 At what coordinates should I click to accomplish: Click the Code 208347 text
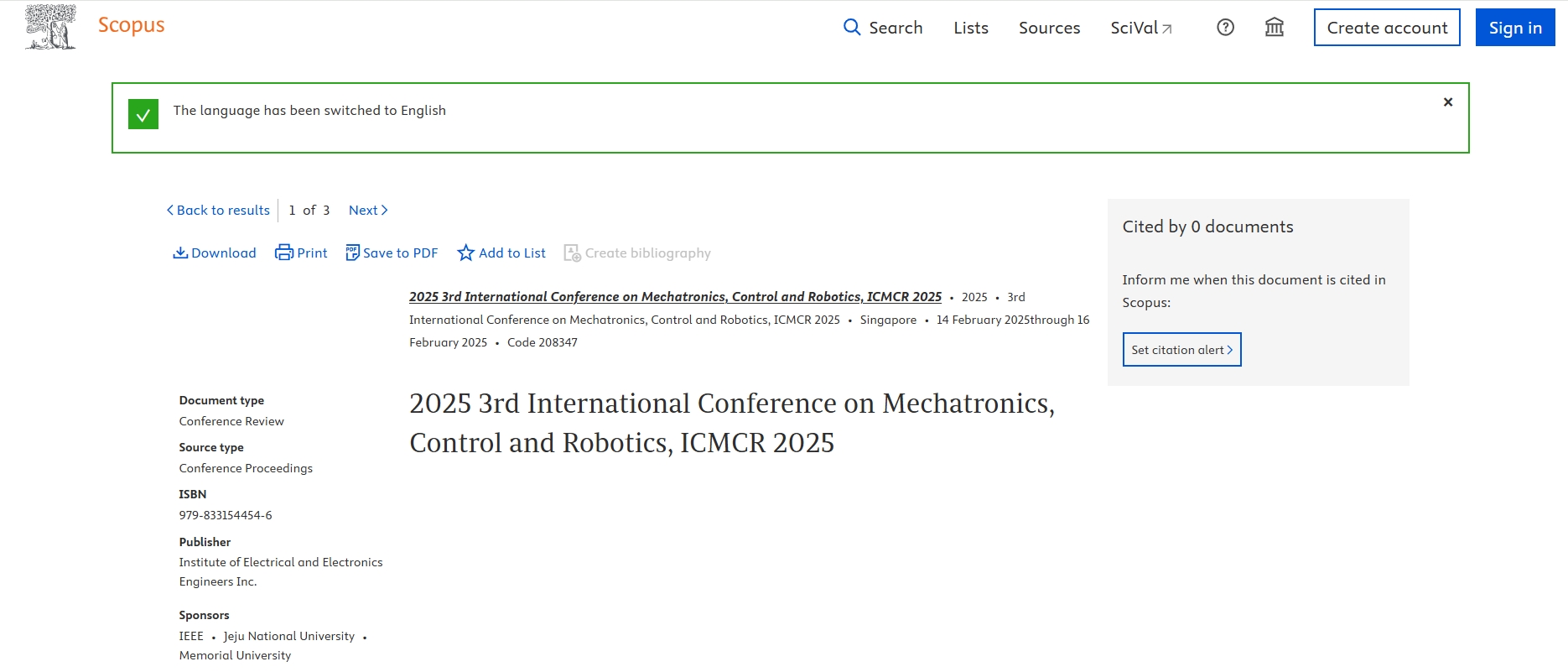[543, 342]
